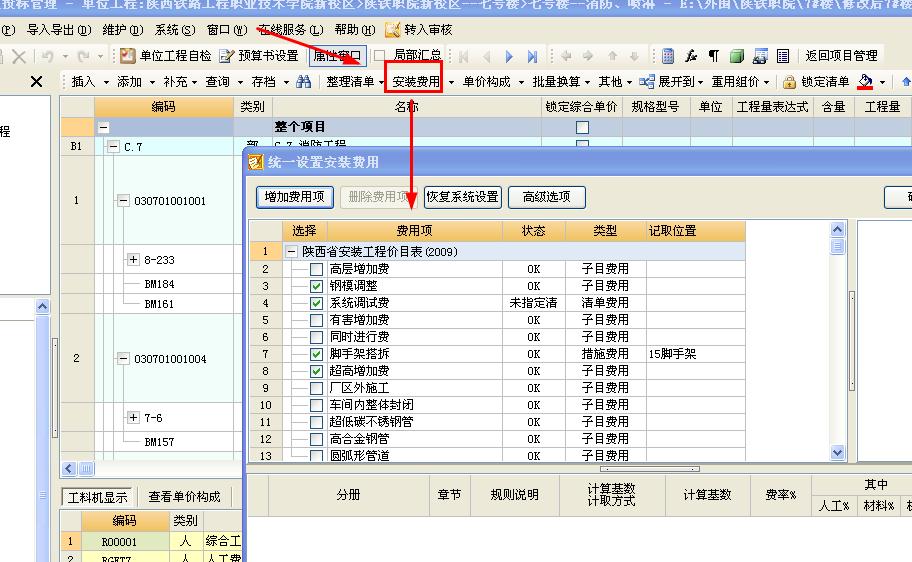912x562 pixels.
Task: Click 高级选项 button
Action: (546, 197)
